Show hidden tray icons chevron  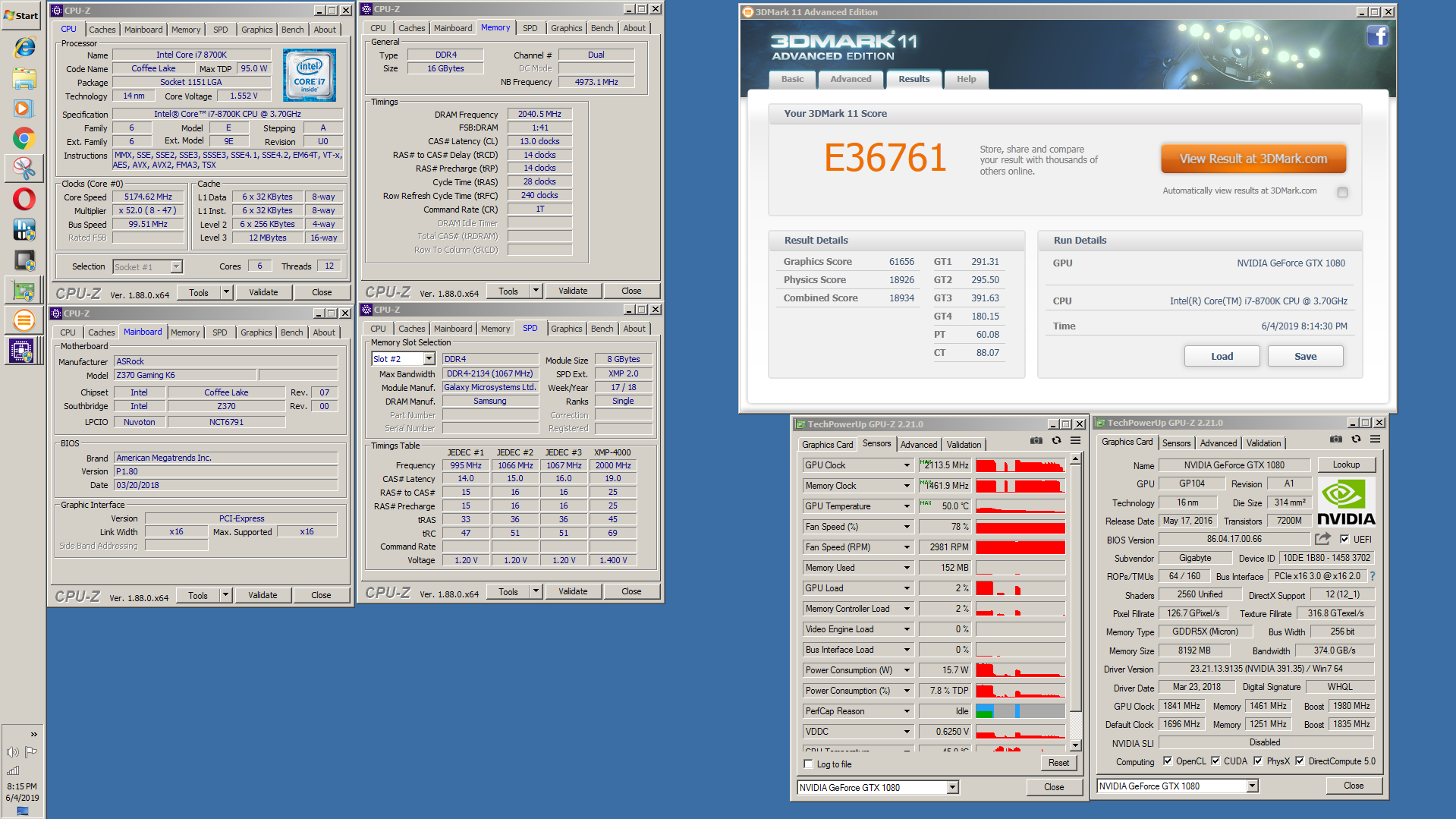point(33,734)
